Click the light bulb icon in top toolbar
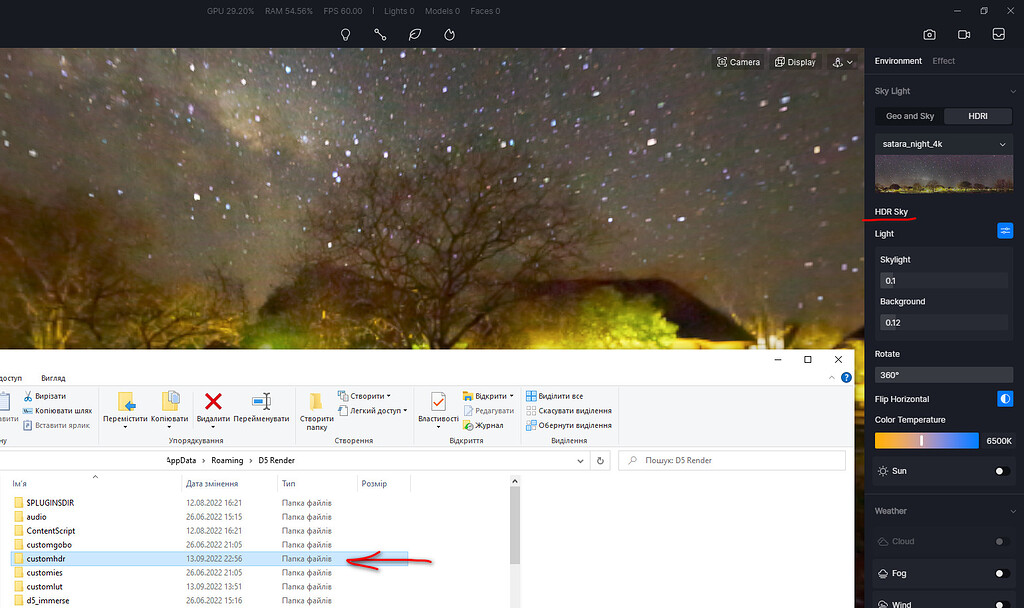This screenshot has width=1024, height=608. point(346,34)
